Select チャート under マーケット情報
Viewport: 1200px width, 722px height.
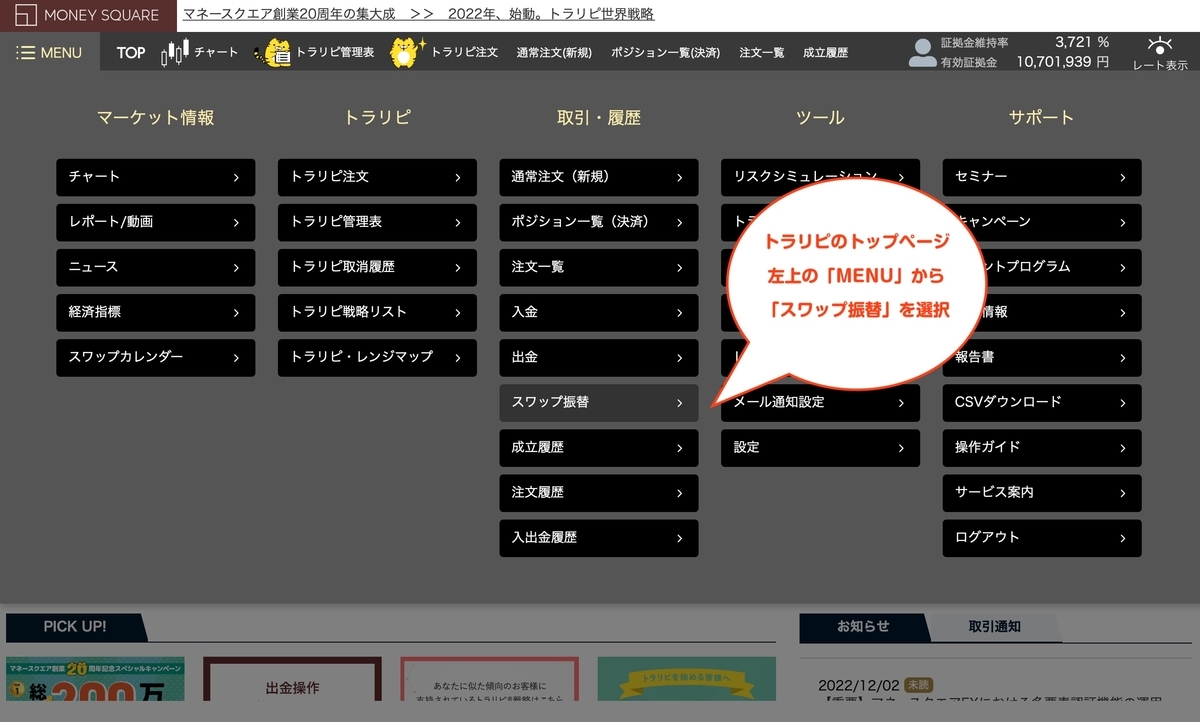click(155, 177)
